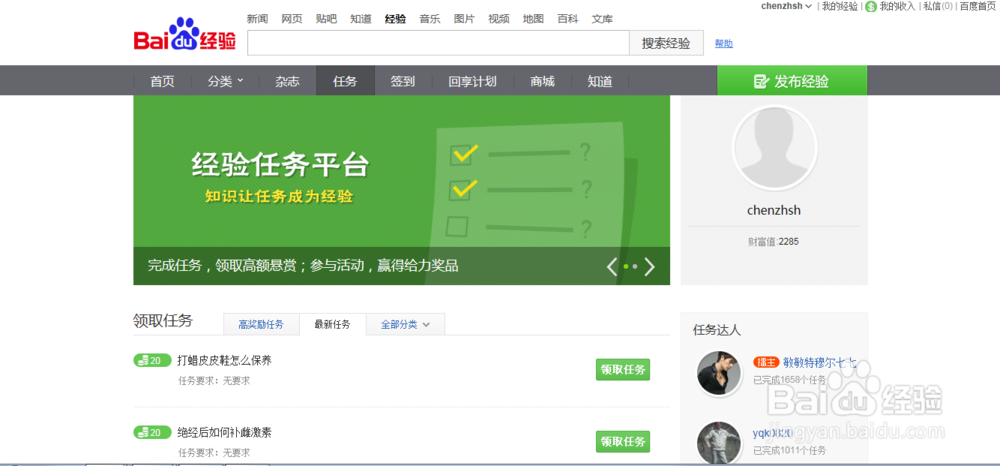The width and height of the screenshot is (1000, 466).
Task: Open the 新闻 top link
Action: click(257, 19)
